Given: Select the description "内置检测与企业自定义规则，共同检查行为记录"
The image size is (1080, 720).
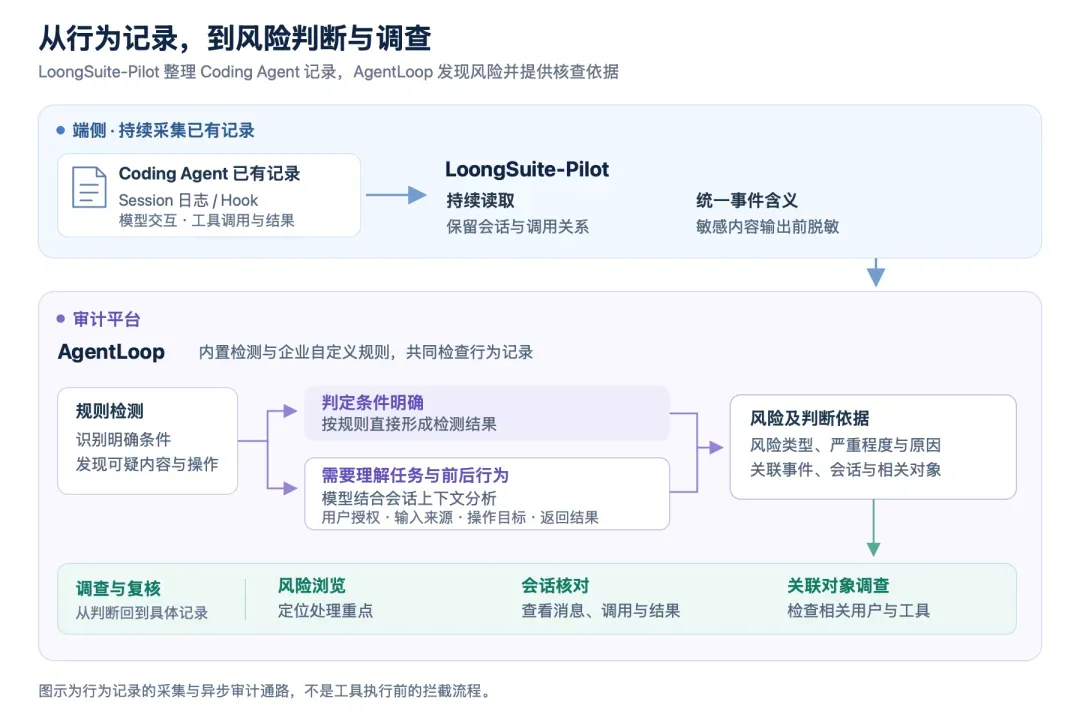Looking at the screenshot, I should click(366, 352).
